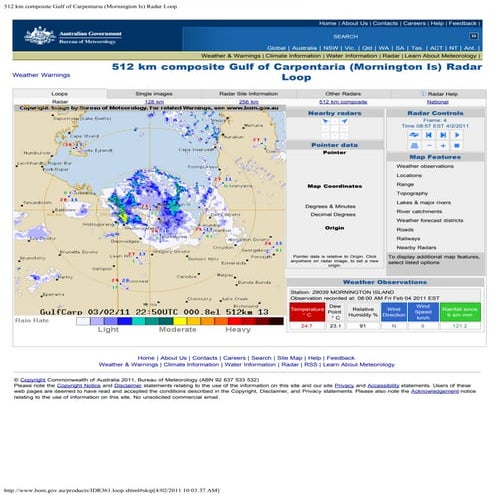Click the yellow heavy-rain cell on radar map

coord(123,218)
